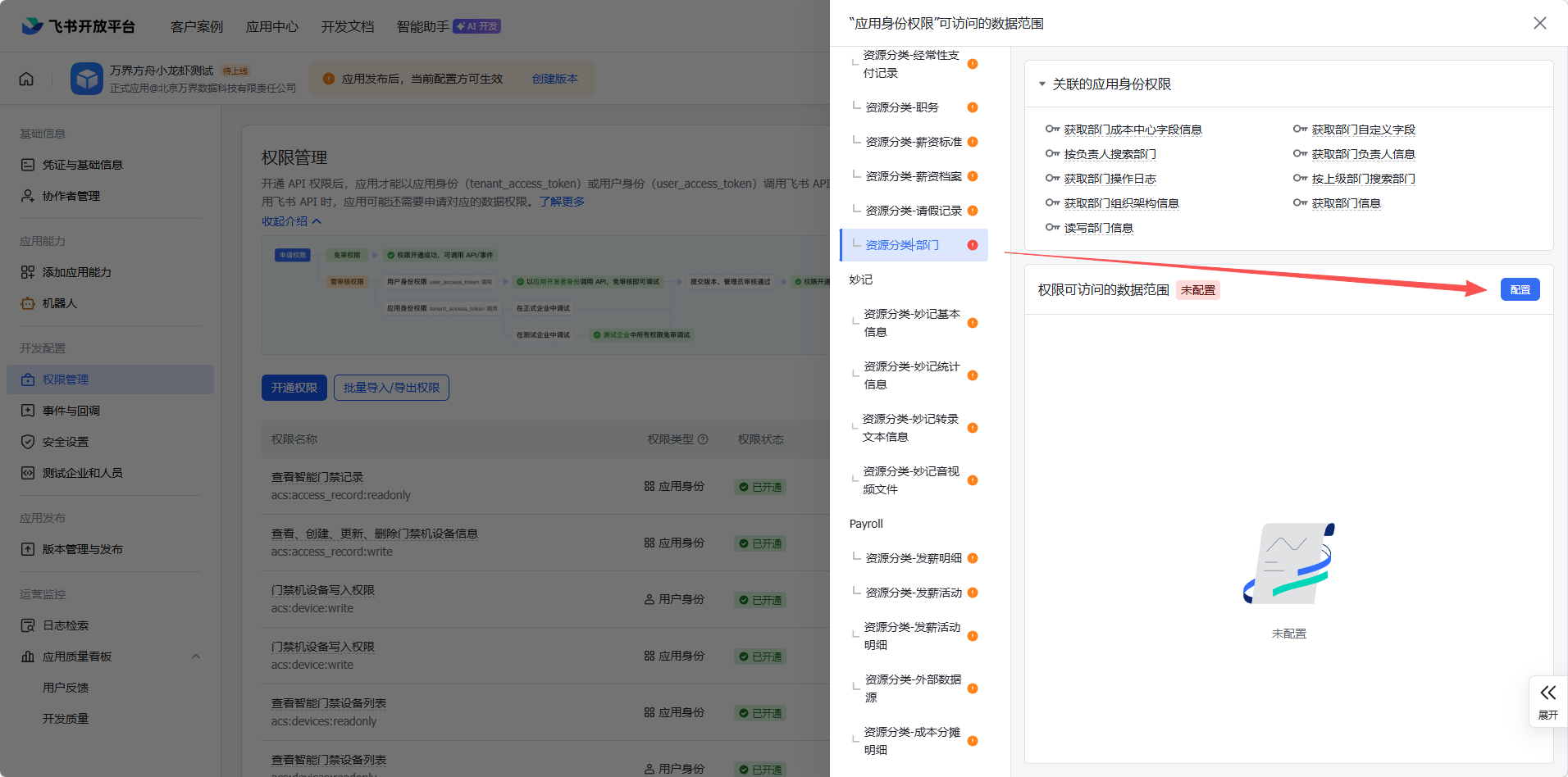Click warning dot next to 资源分类-部门

click(973, 245)
